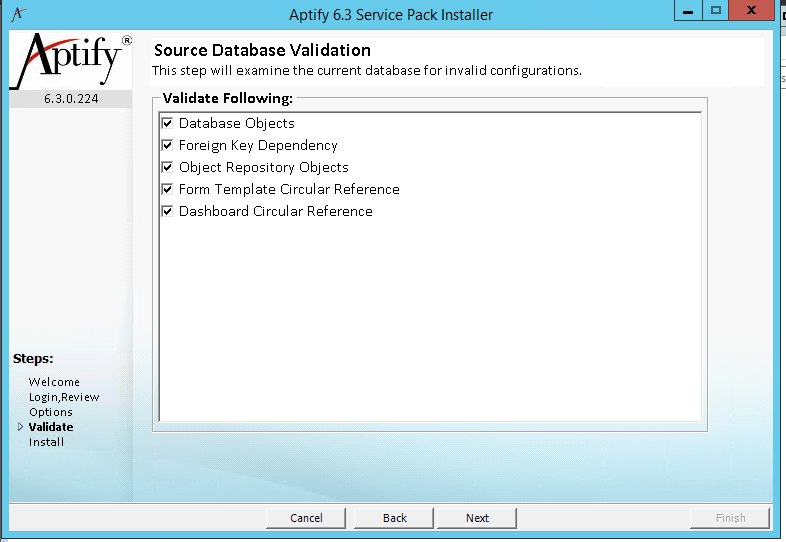Select the Install step label
This screenshot has width=786, height=542.
(46, 442)
